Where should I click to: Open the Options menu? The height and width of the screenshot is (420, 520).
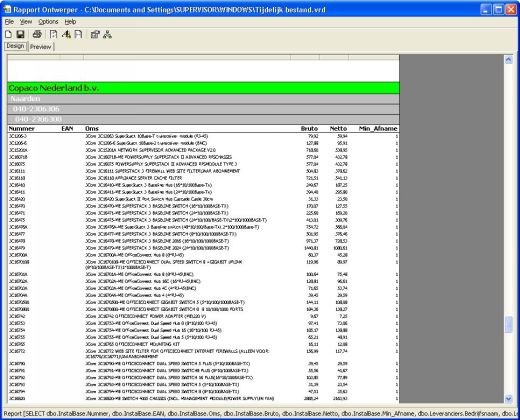48,22
